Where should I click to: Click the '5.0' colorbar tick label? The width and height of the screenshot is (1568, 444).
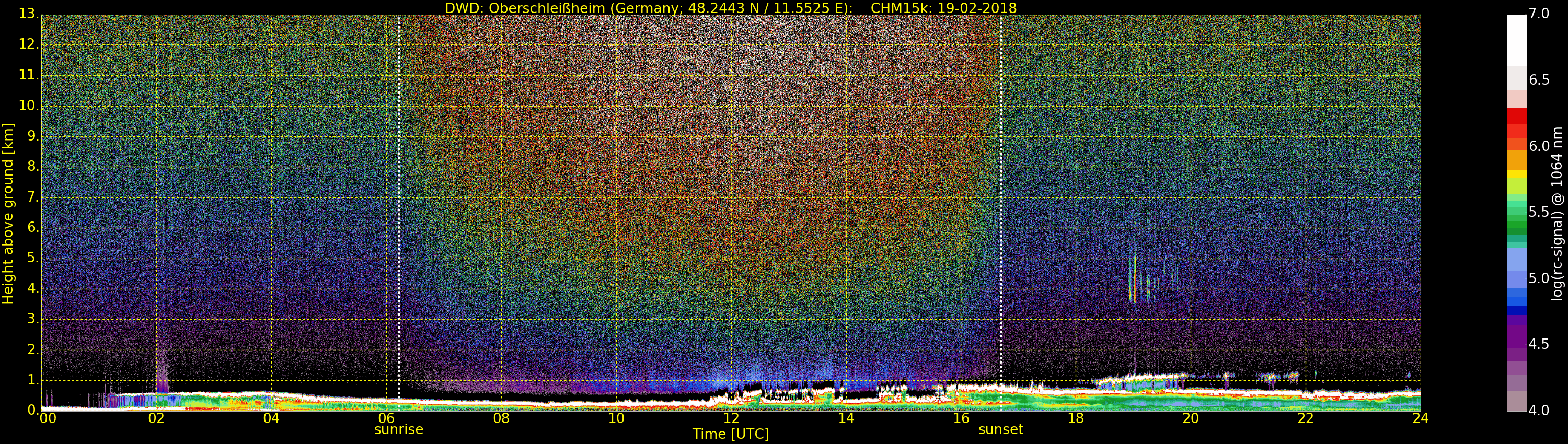point(1539,278)
